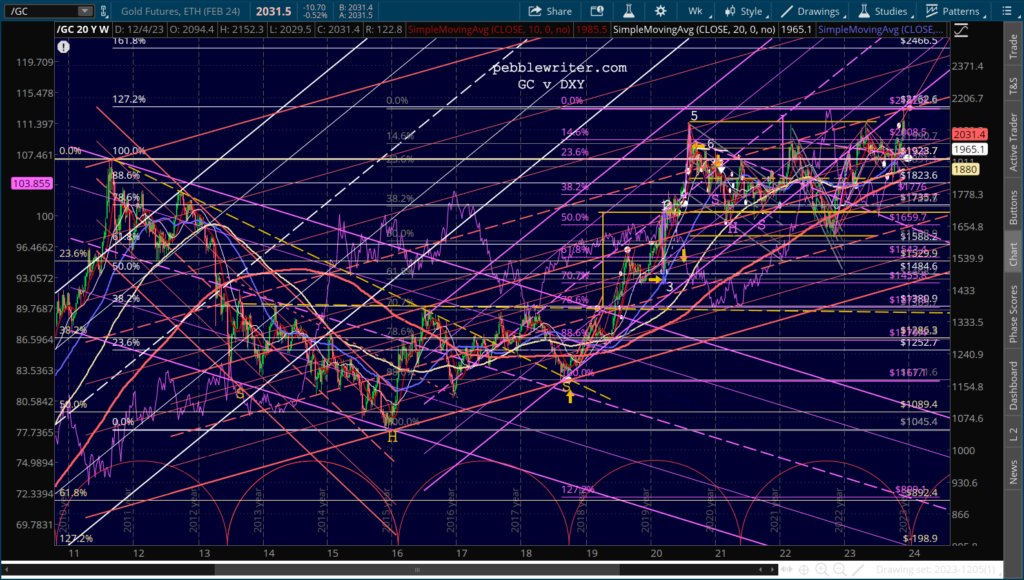Open the Studies dropdown menu
The image size is (1024, 580).
[x=884, y=11]
